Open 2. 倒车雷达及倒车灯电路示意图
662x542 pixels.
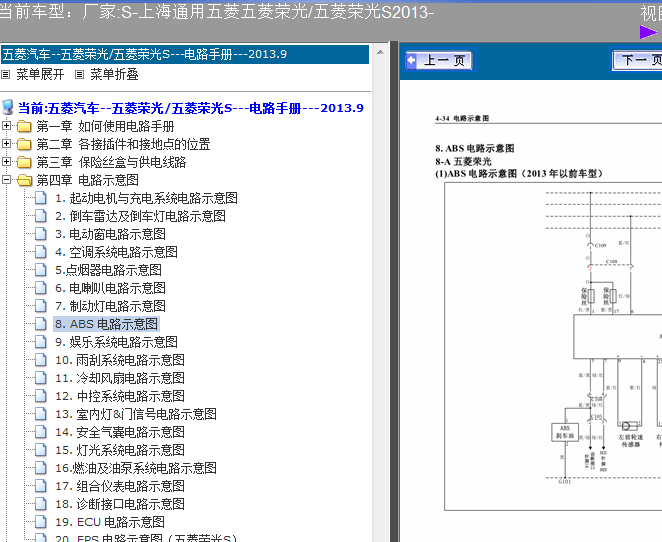click(140, 216)
